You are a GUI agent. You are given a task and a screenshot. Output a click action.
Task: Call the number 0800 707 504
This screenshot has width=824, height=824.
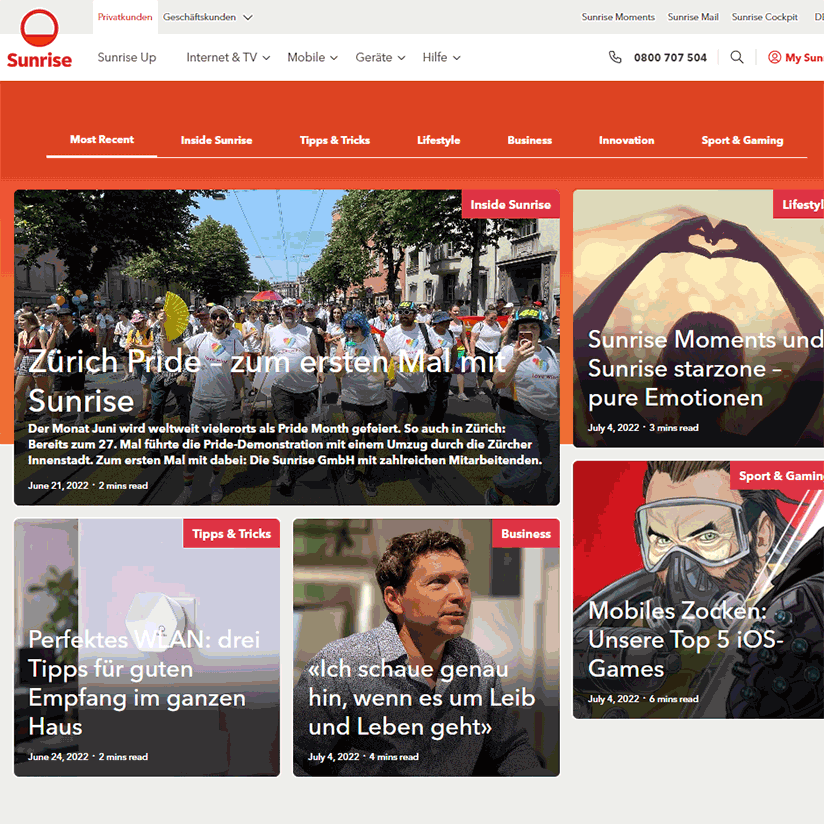coord(670,57)
